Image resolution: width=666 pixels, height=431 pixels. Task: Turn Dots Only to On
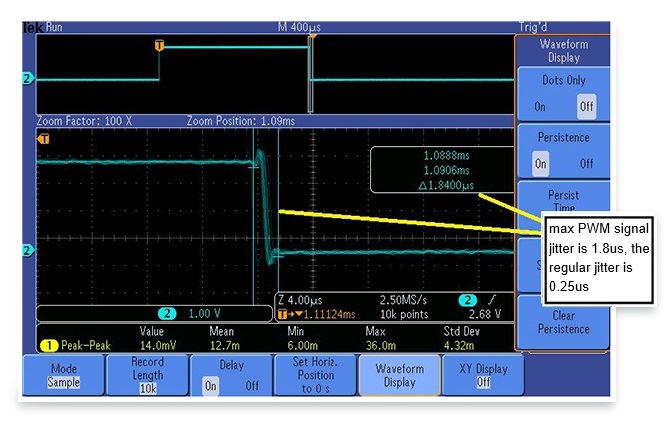[x=540, y=106]
